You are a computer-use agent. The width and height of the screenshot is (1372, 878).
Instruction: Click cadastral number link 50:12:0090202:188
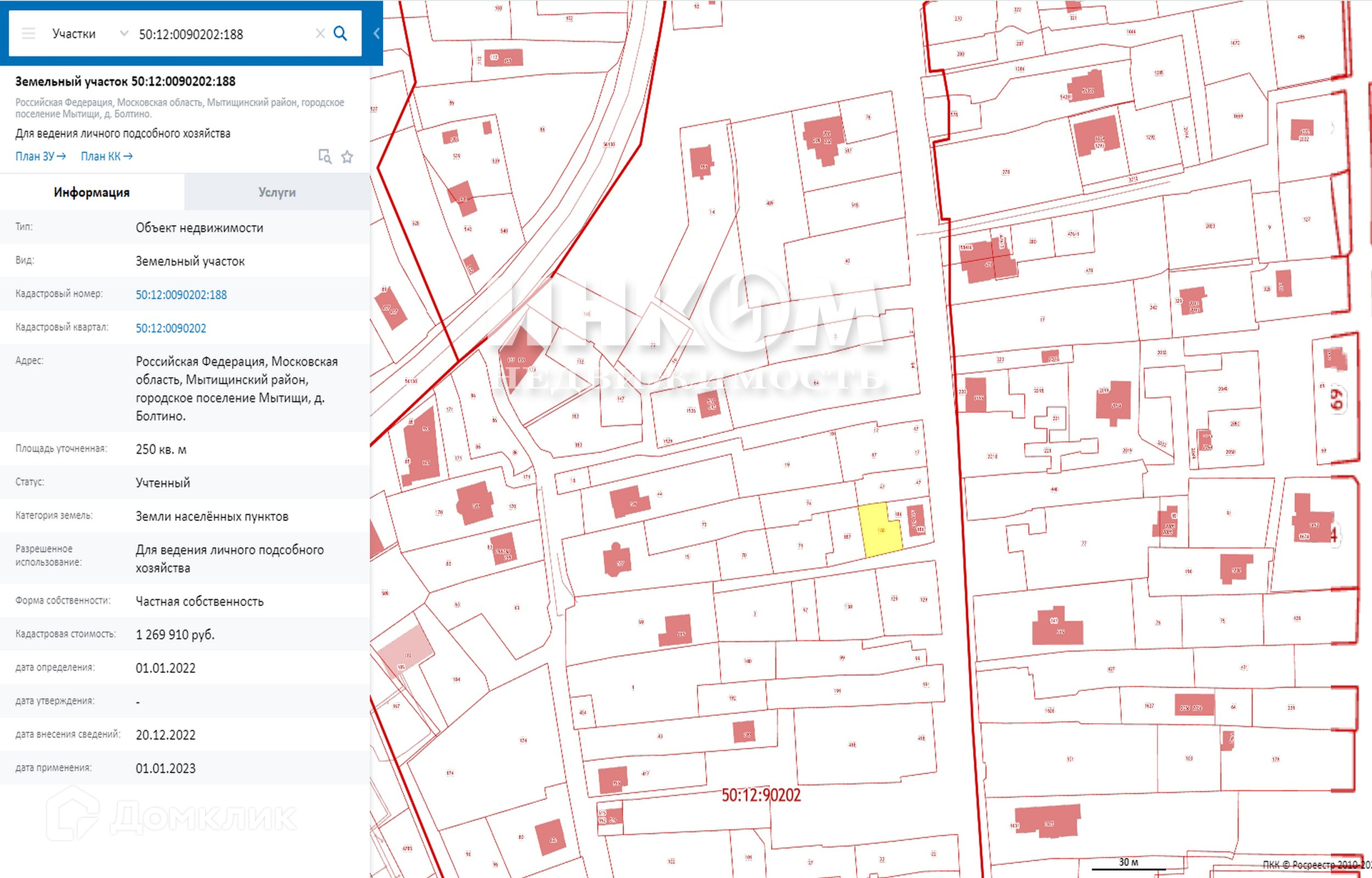[x=181, y=294]
